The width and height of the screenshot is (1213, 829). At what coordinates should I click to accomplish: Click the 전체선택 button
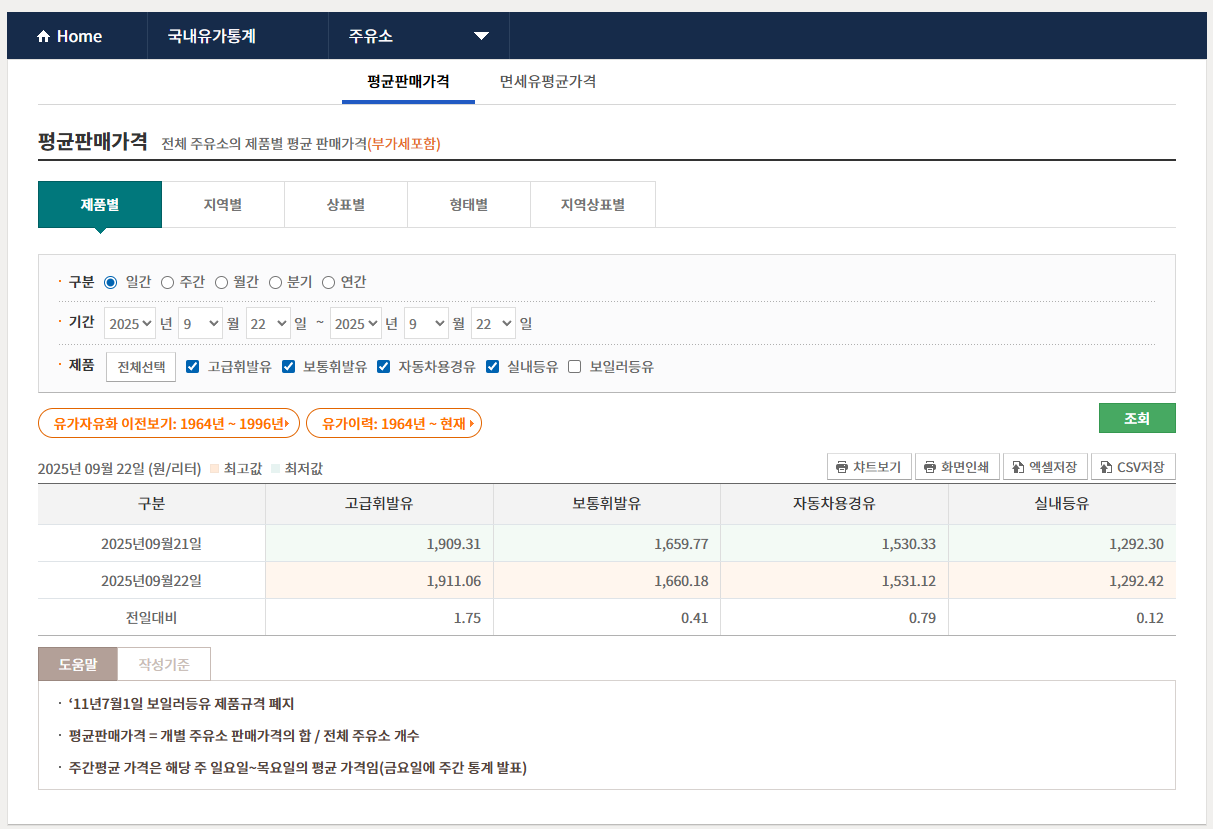point(141,367)
